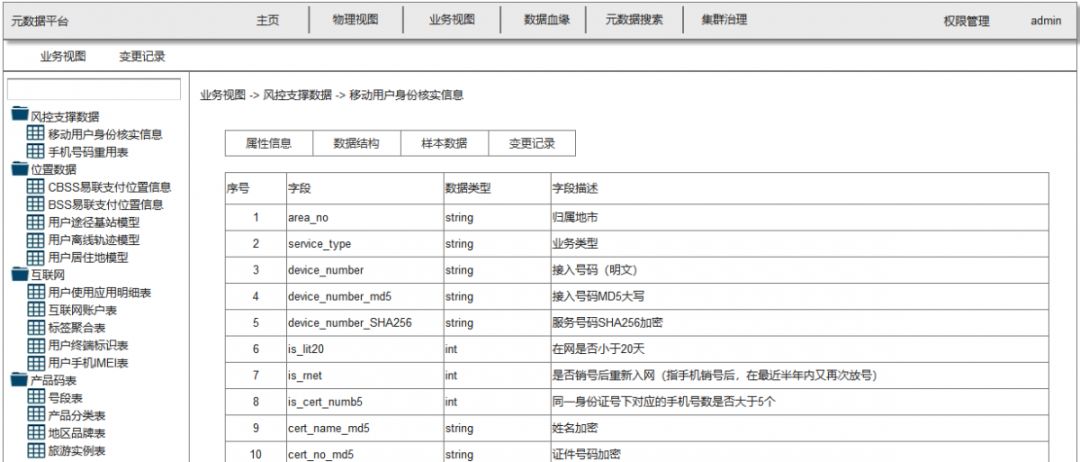Collapse the 位置数据 category label
Screen dimensions: 1080x462
(54, 169)
